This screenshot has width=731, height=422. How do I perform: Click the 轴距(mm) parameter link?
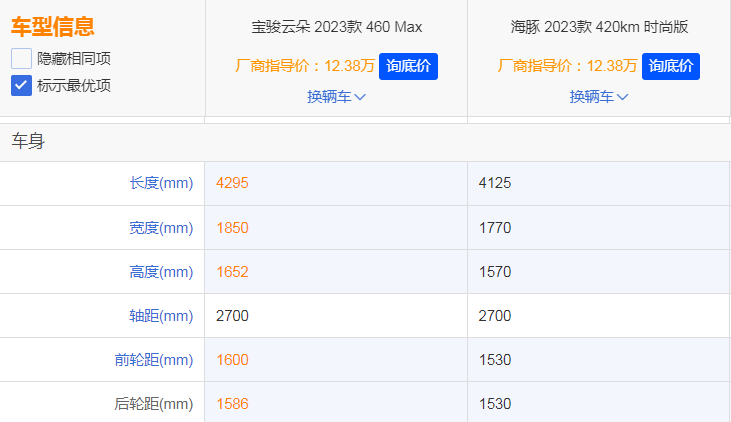161,316
